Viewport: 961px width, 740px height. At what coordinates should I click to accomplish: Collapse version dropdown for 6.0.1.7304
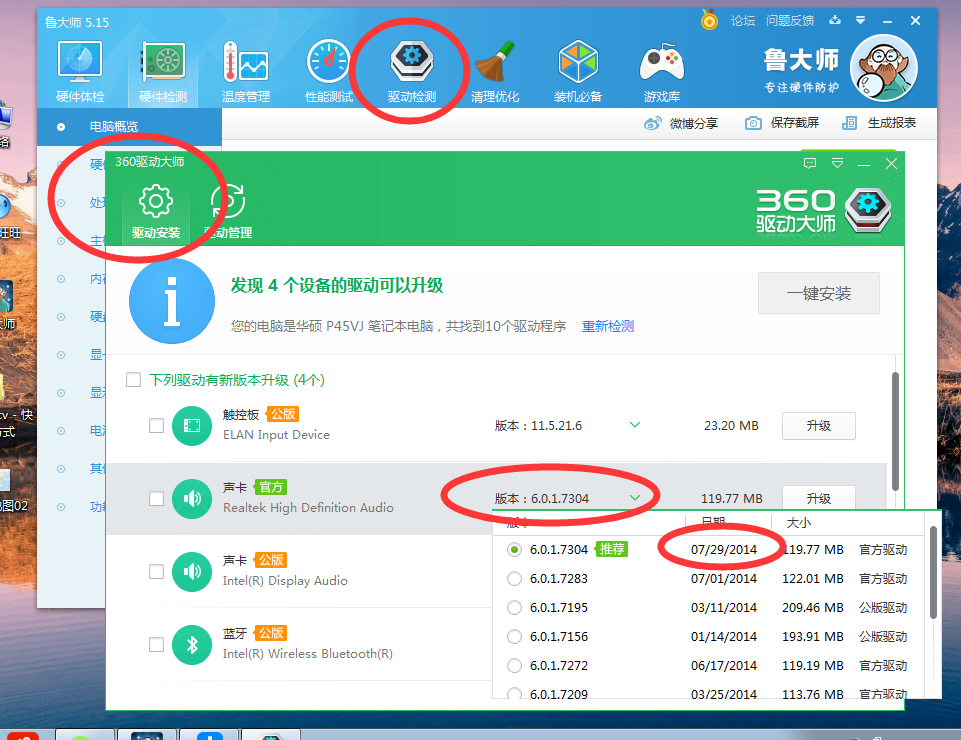(x=635, y=497)
